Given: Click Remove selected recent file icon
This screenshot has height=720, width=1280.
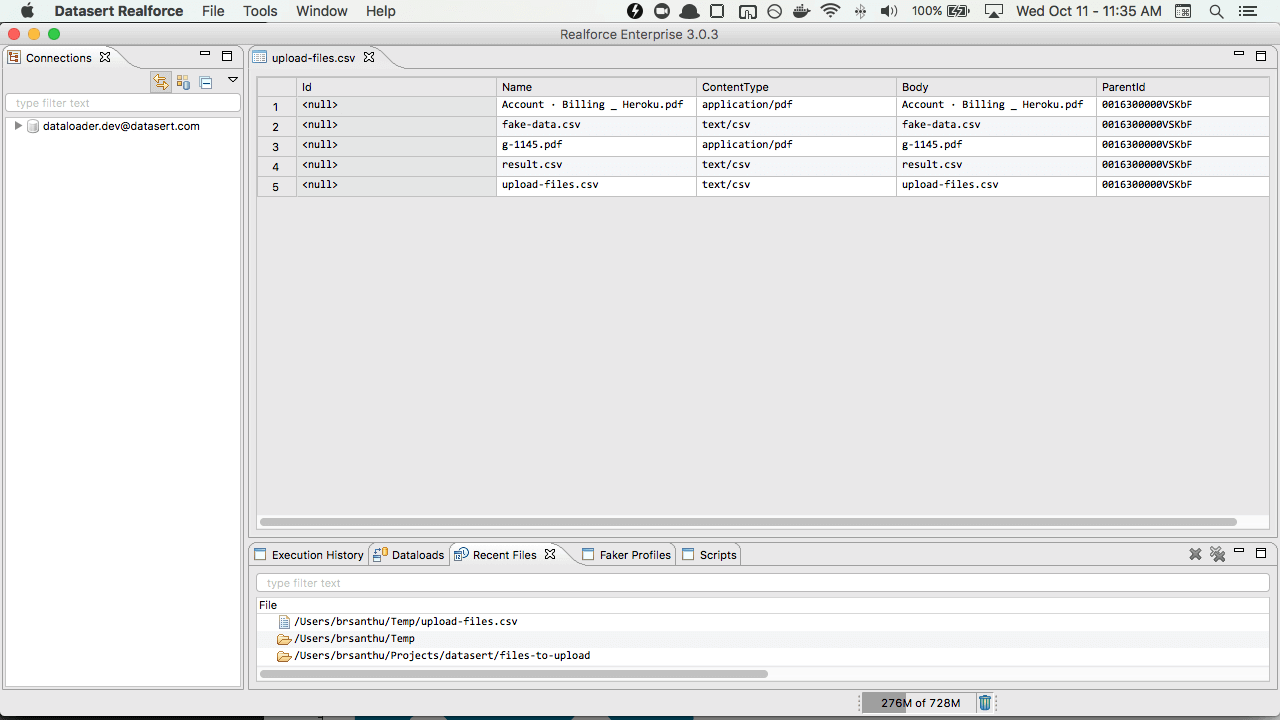Looking at the screenshot, I should 1195,554.
